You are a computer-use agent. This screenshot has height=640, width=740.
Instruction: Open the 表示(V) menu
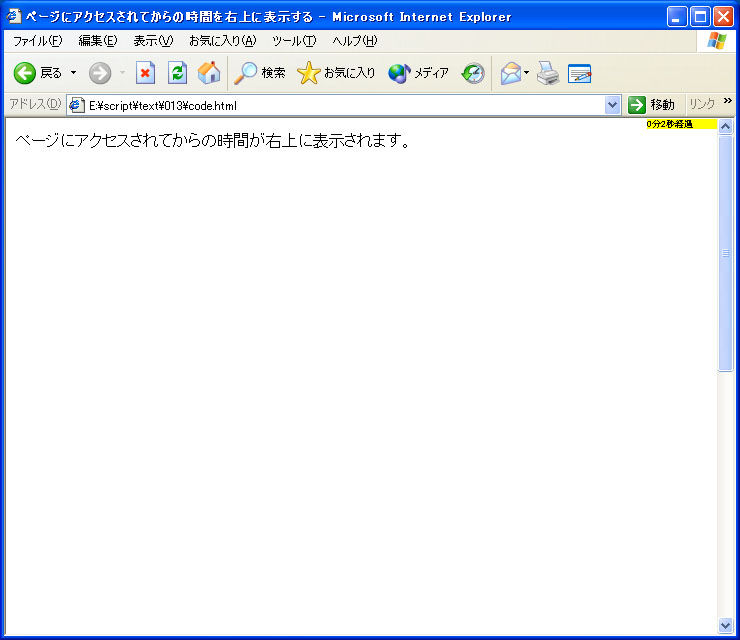(153, 41)
